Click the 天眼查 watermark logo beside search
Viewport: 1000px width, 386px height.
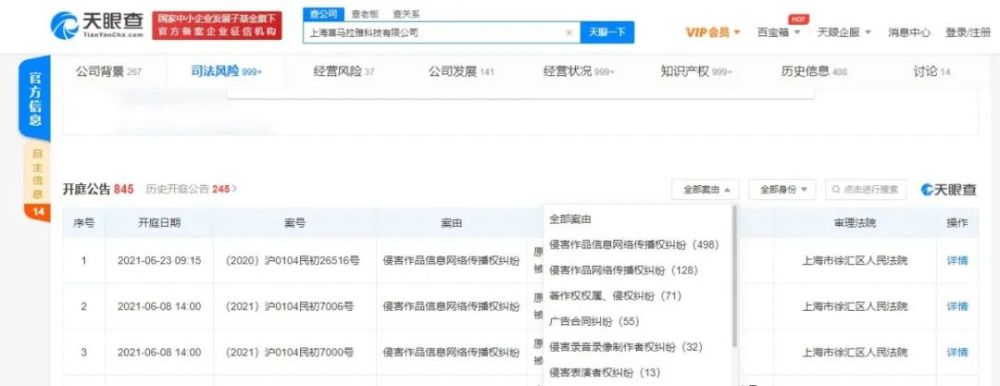pos(948,189)
